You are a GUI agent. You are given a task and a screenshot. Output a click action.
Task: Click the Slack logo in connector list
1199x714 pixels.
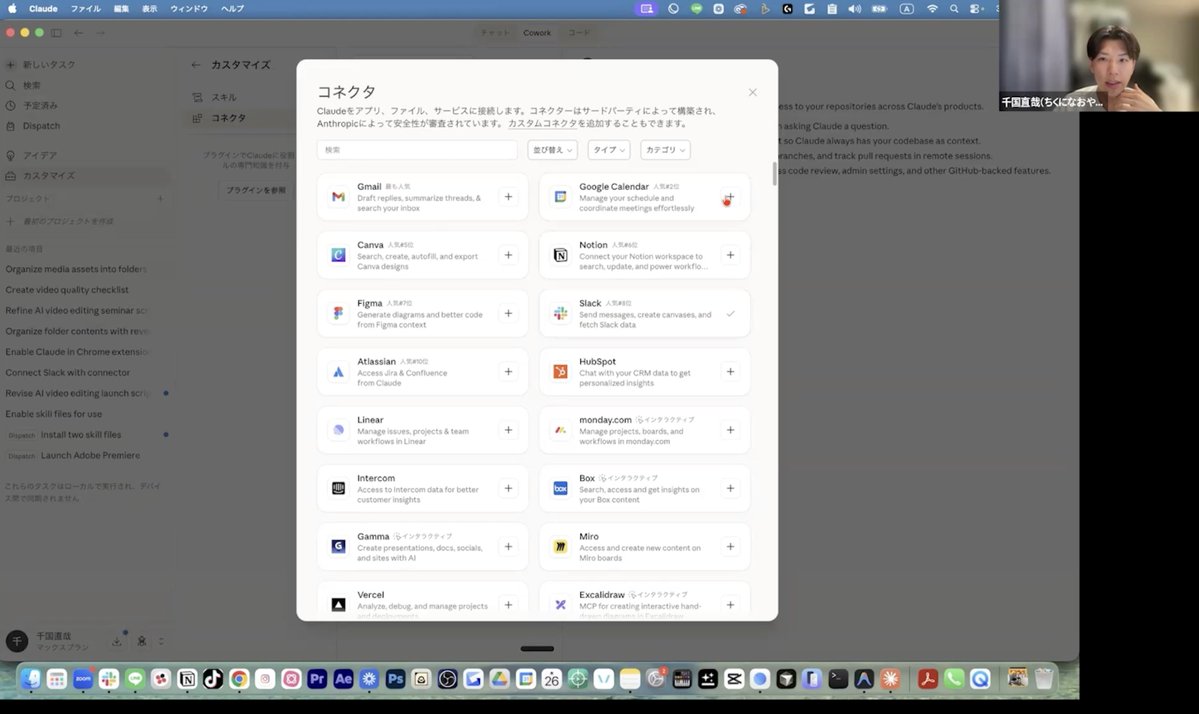[x=561, y=313]
